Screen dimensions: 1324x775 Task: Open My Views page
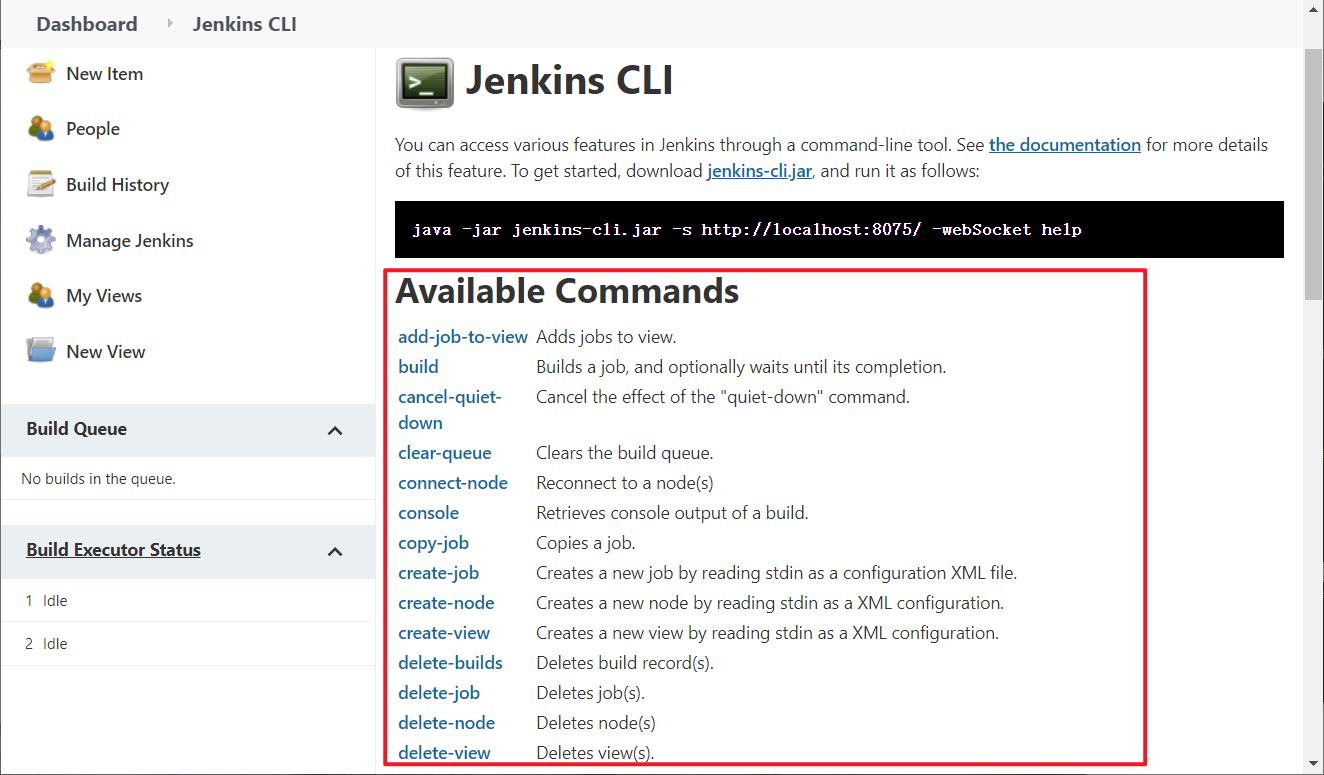coord(104,296)
